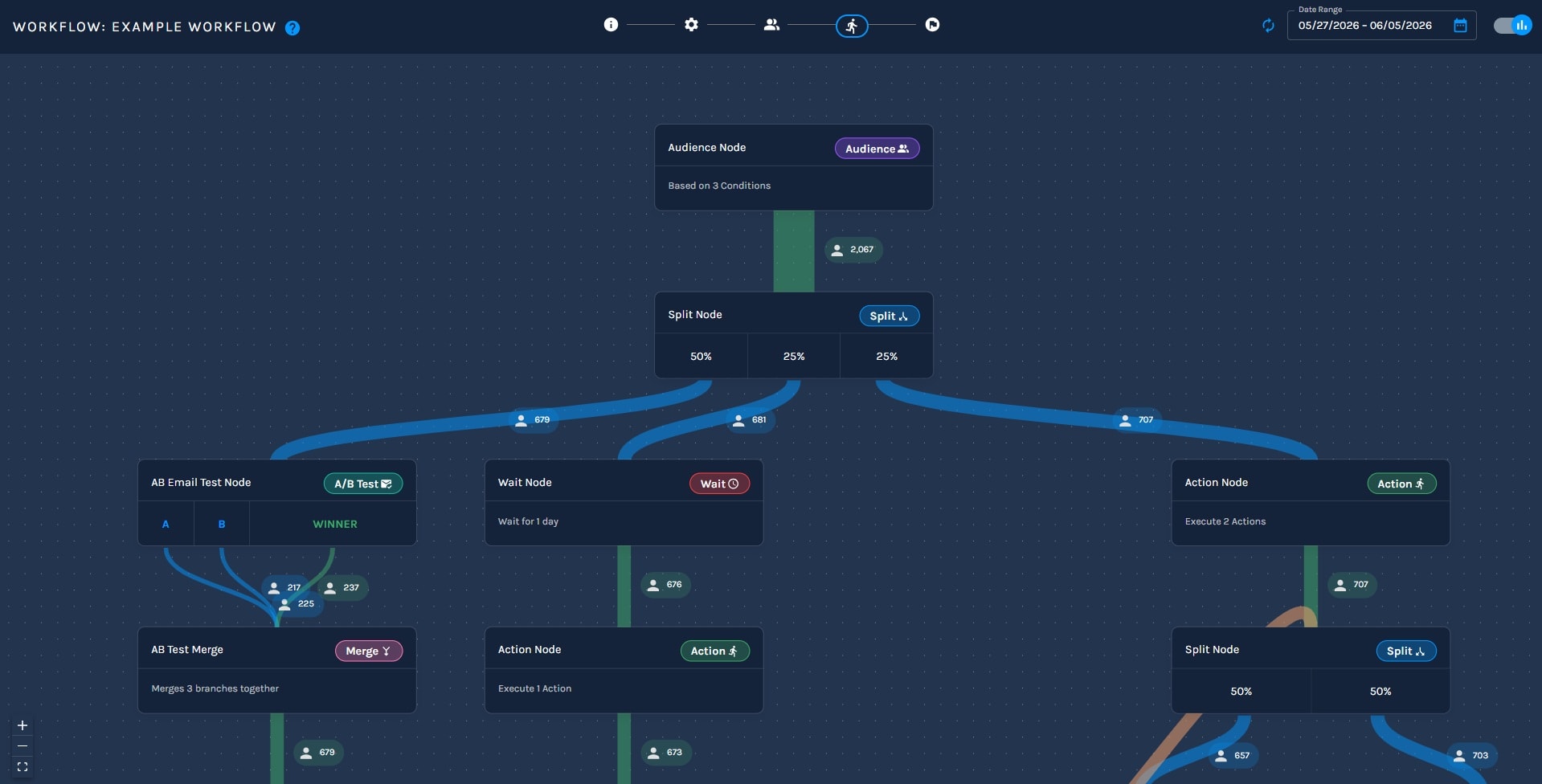Click the 681 users count badge

(750, 419)
